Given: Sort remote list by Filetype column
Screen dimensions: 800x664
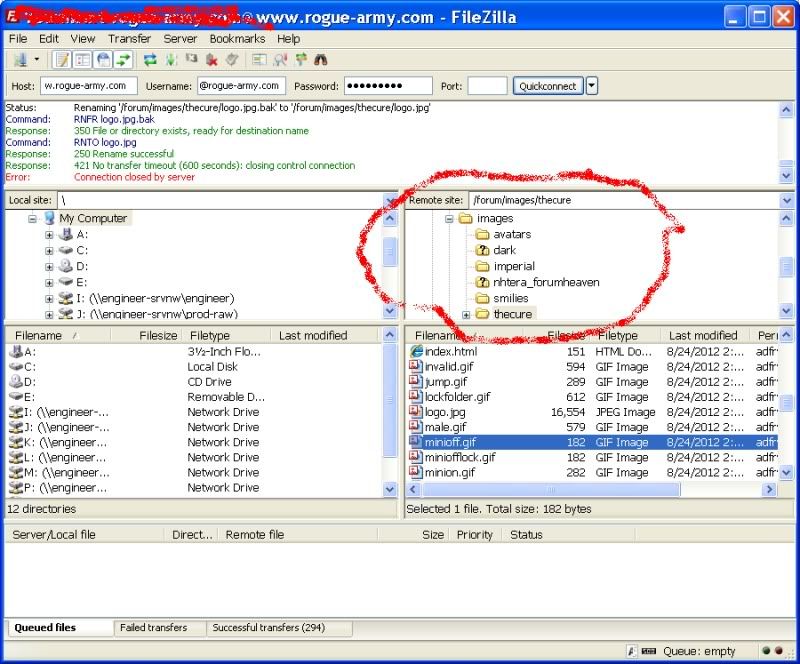Looking at the screenshot, I should click(x=626, y=335).
